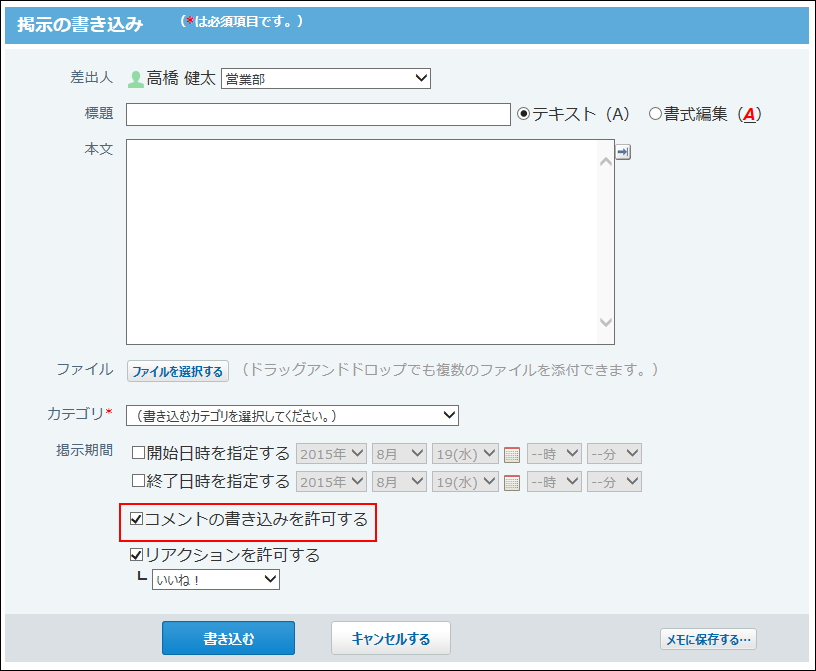
Task: Click the 本文 scrollbar down arrow
Action: (x=606, y=322)
